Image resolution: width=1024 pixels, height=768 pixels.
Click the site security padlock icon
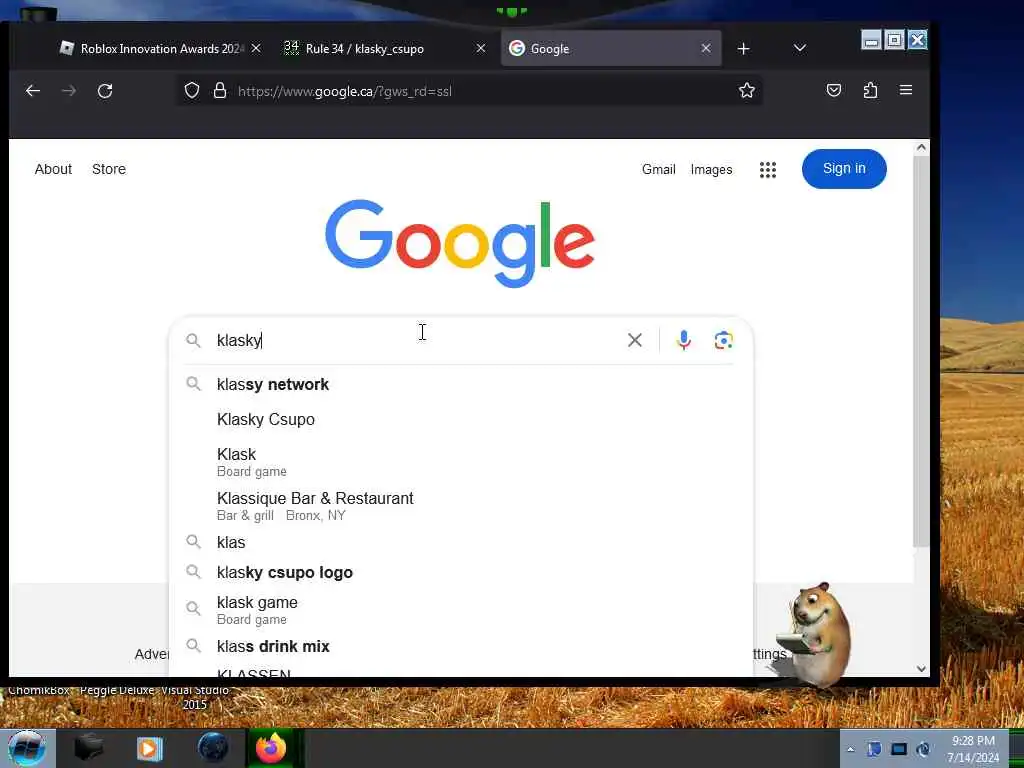click(x=220, y=90)
